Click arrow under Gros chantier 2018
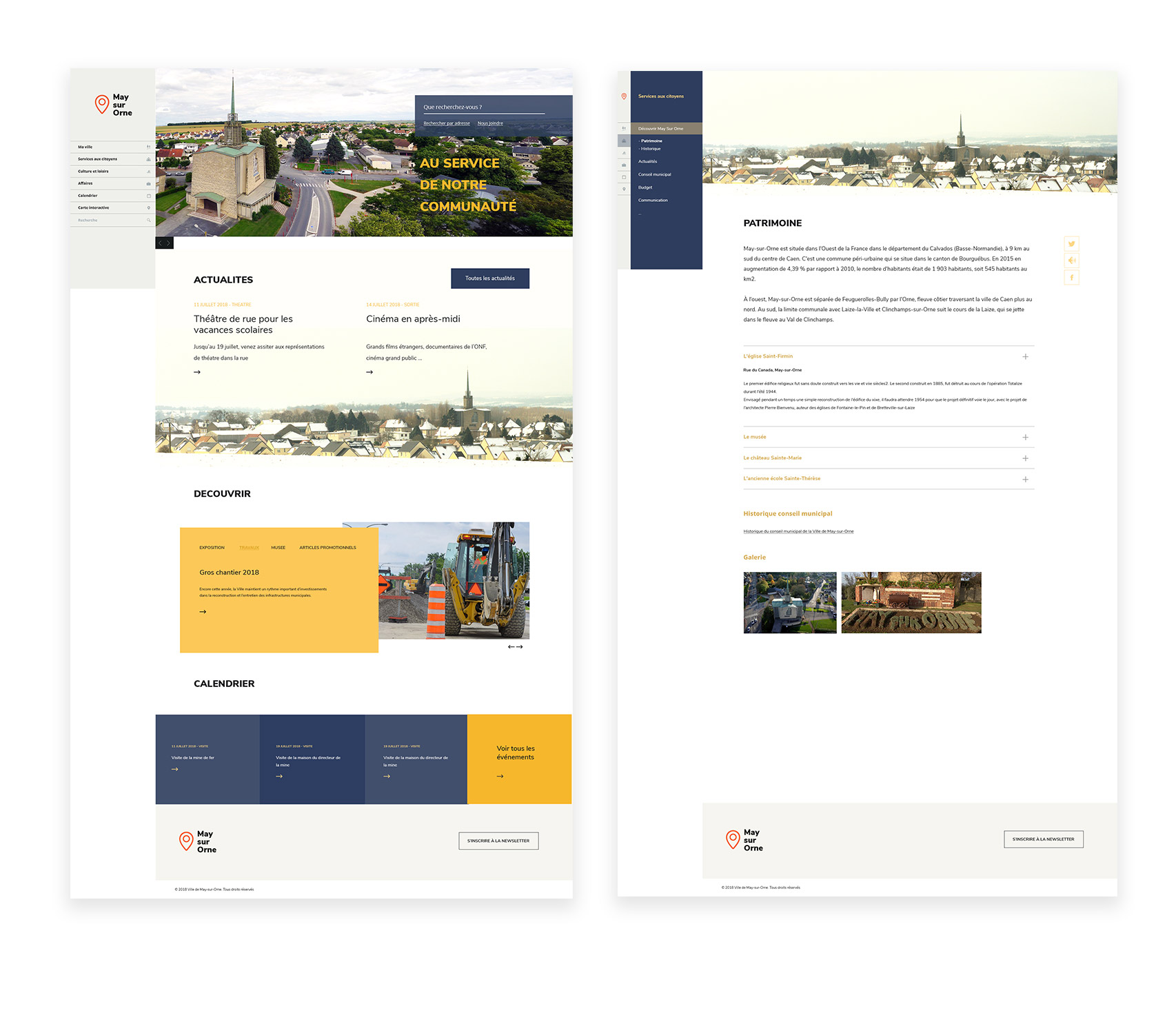 pyautogui.click(x=203, y=612)
